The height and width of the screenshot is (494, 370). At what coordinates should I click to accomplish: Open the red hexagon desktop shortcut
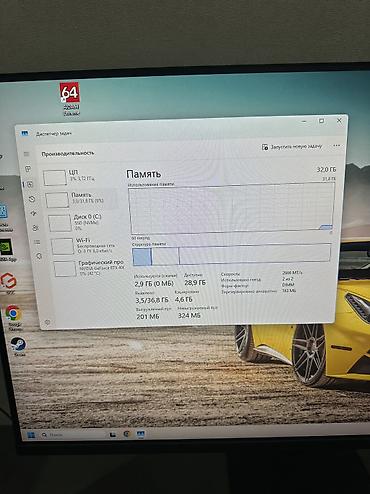click(x=8, y=283)
